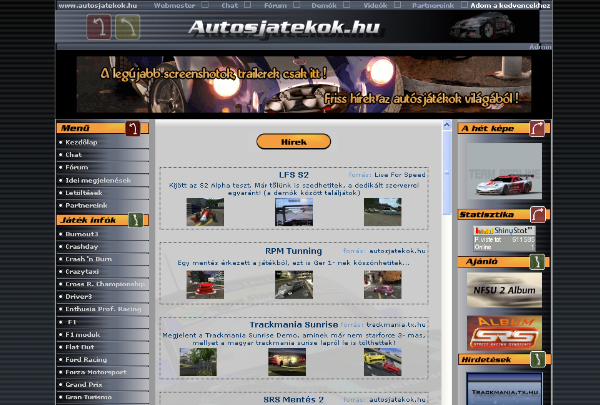Click the Admin link
600x405 pixels.
point(540,47)
